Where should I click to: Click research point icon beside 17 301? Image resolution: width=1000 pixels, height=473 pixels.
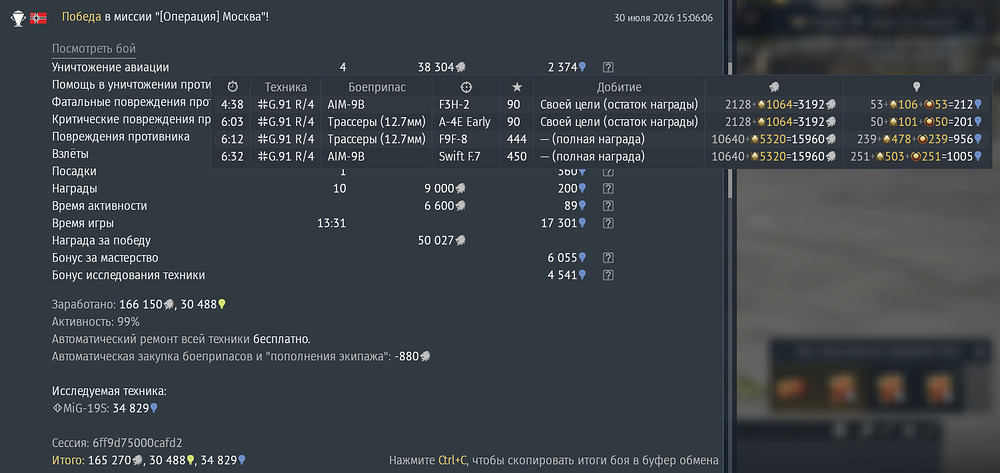pyautogui.click(x=582, y=223)
